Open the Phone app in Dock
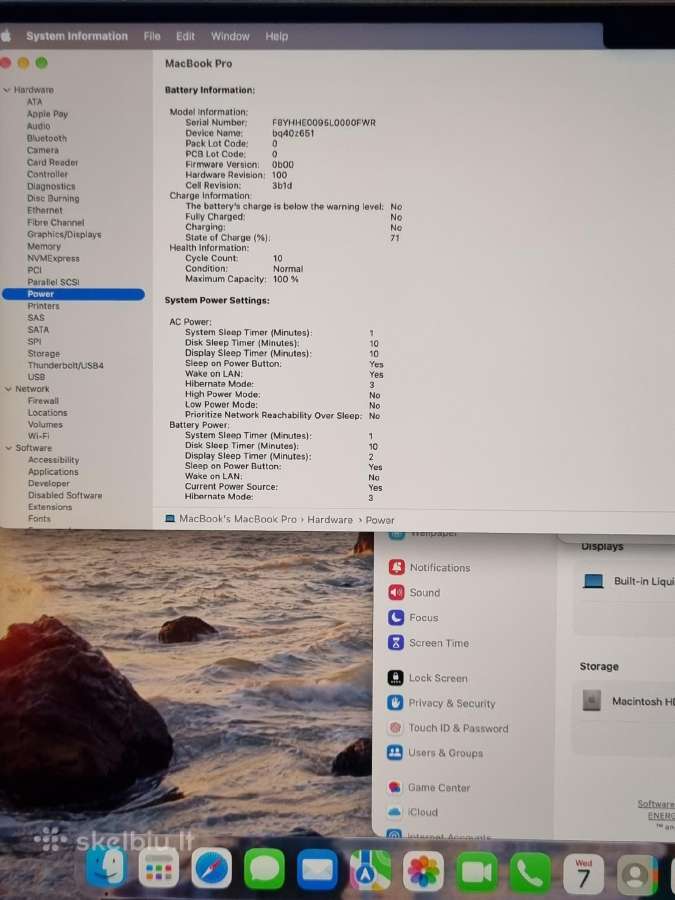 click(x=530, y=873)
